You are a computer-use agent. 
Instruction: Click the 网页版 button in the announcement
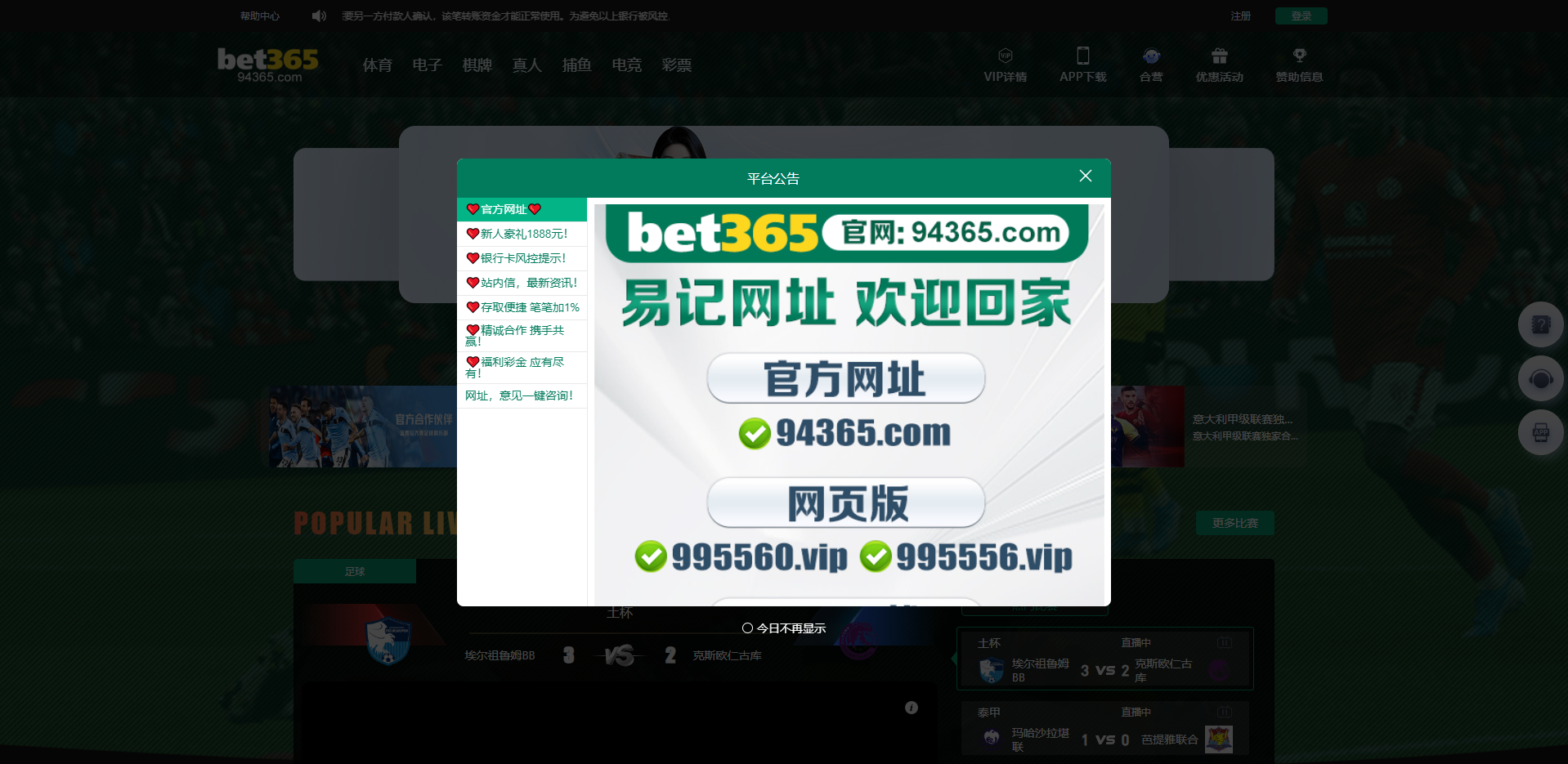pyautogui.click(x=846, y=503)
